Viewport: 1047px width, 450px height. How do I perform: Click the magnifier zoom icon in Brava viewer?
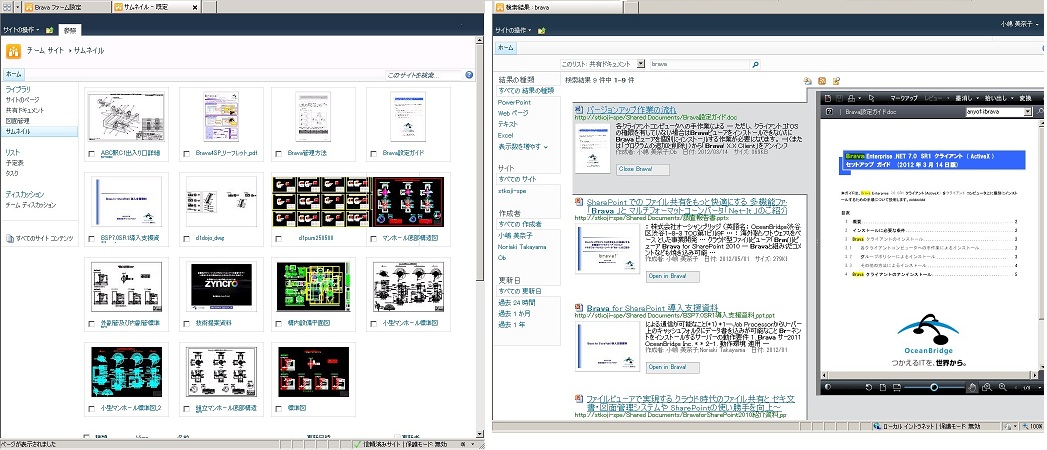1003,387
